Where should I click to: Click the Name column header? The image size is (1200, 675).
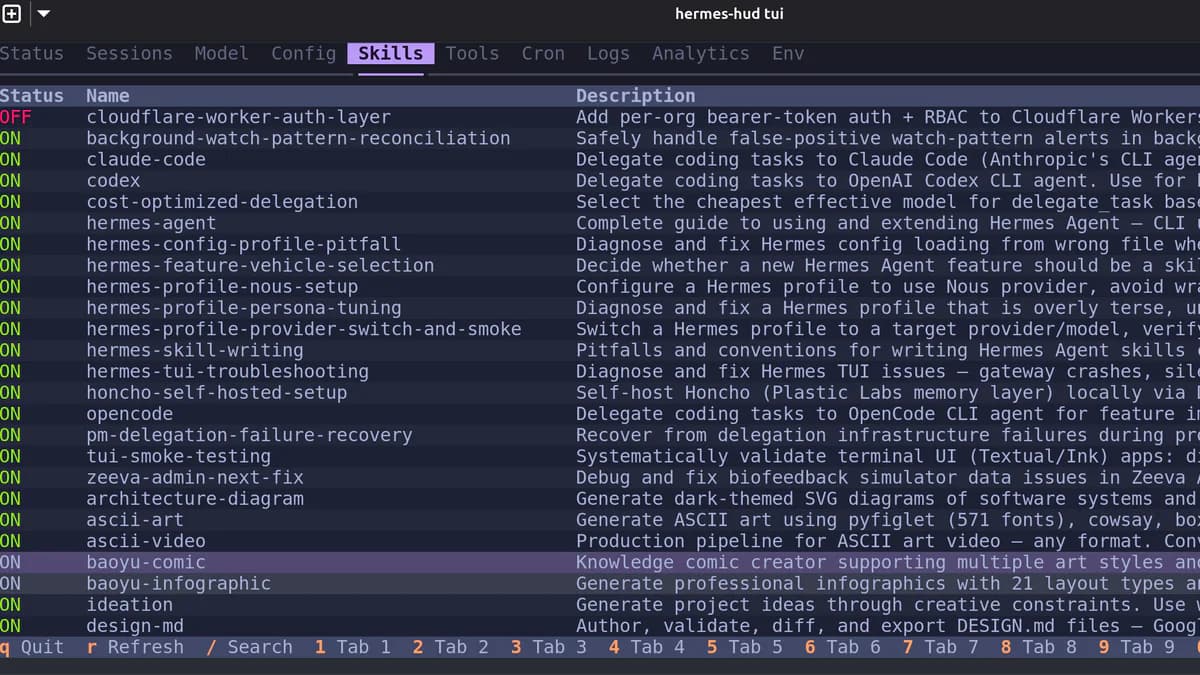107,95
